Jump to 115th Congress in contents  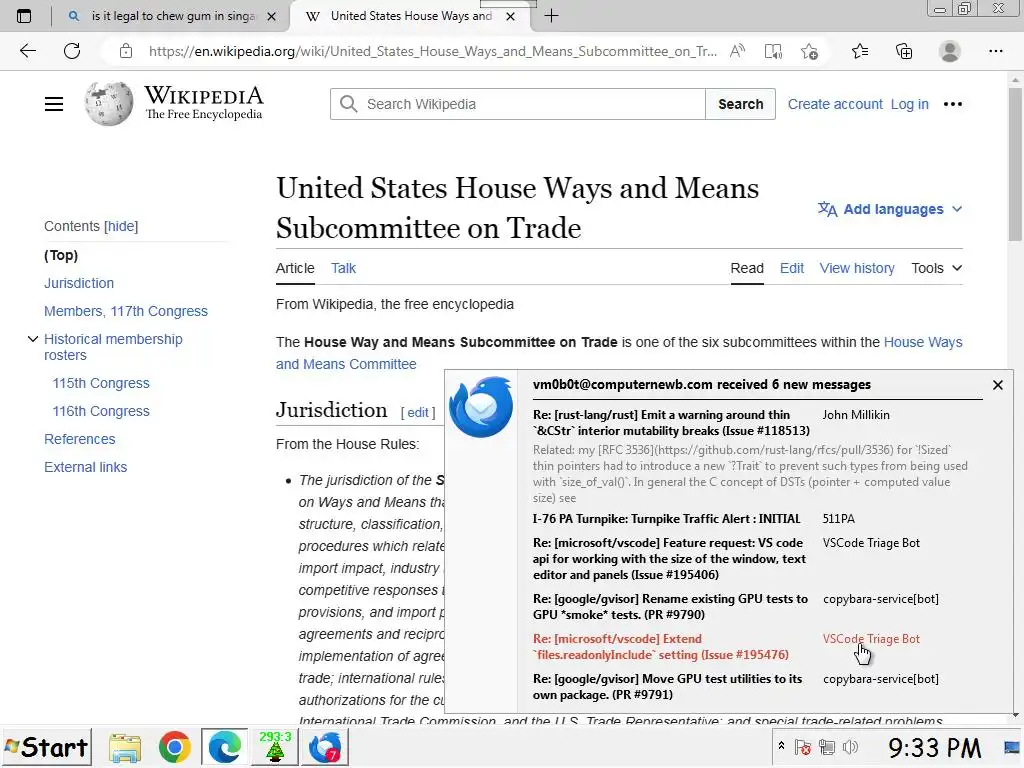tap(101, 383)
